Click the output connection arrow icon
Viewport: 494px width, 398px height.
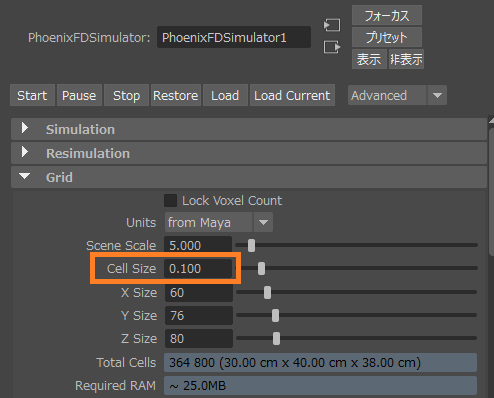[x=332, y=47]
